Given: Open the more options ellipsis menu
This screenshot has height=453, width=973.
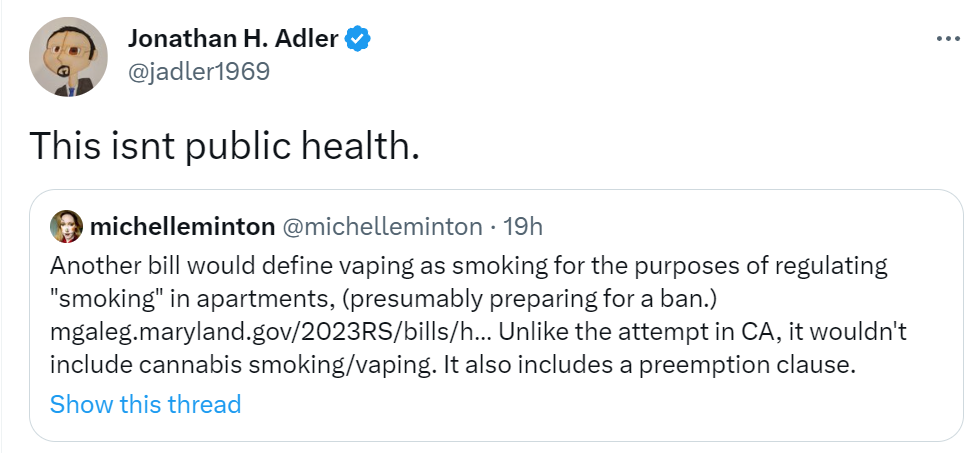Looking at the screenshot, I should (x=948, y=39).
